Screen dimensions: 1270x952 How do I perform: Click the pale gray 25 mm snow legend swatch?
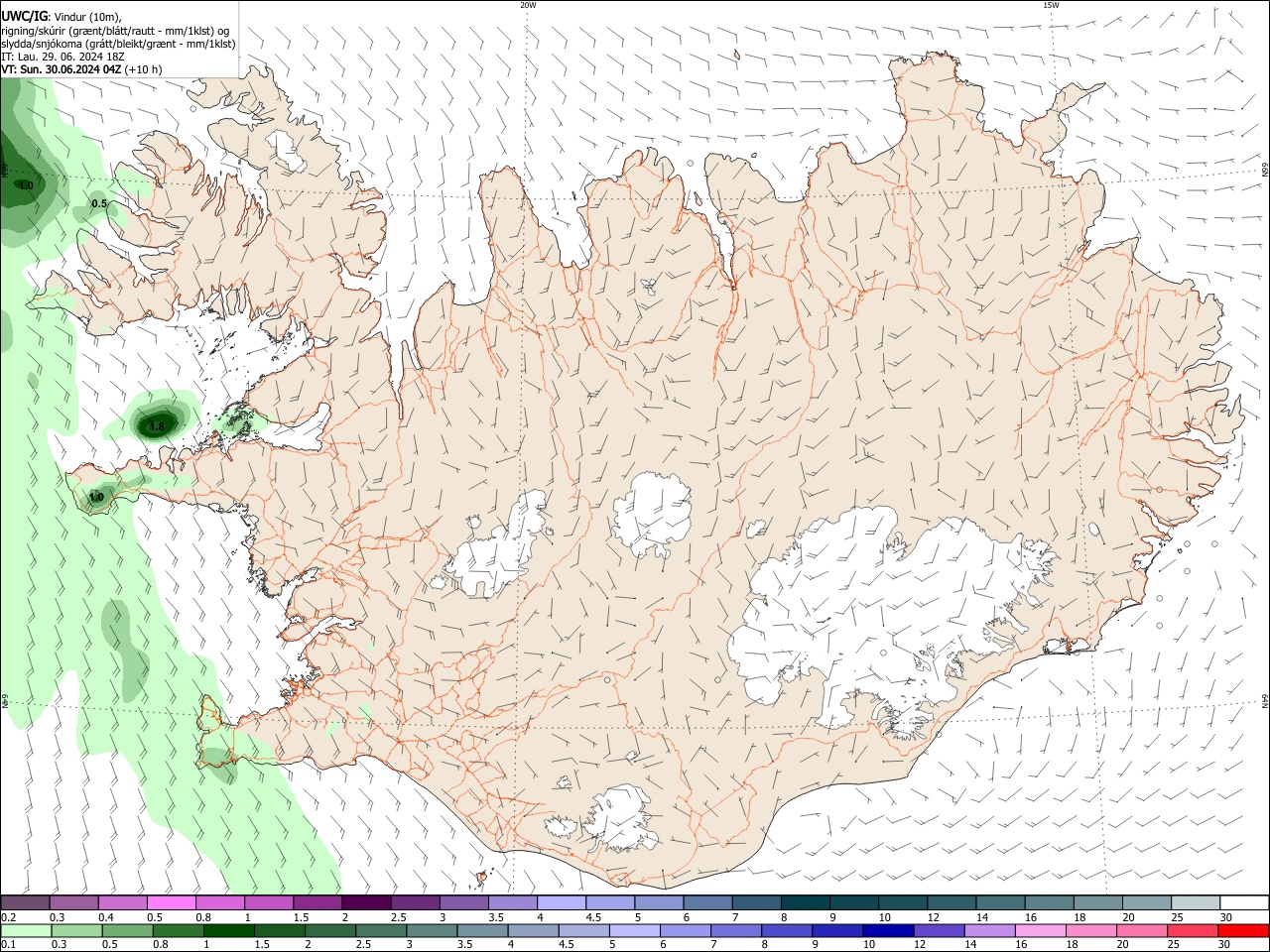point(1196,903)
